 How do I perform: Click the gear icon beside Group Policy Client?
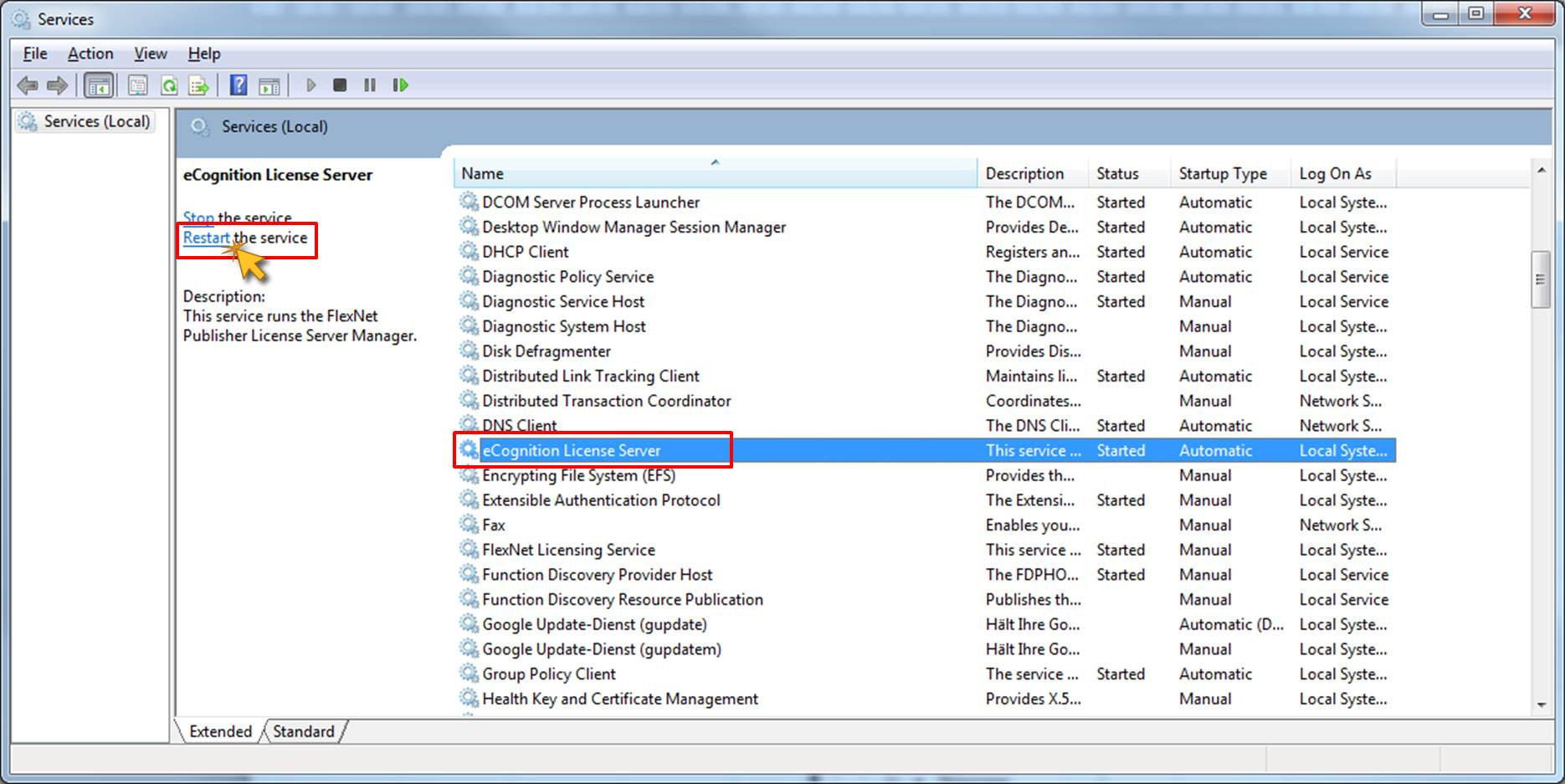pos(469,674)
